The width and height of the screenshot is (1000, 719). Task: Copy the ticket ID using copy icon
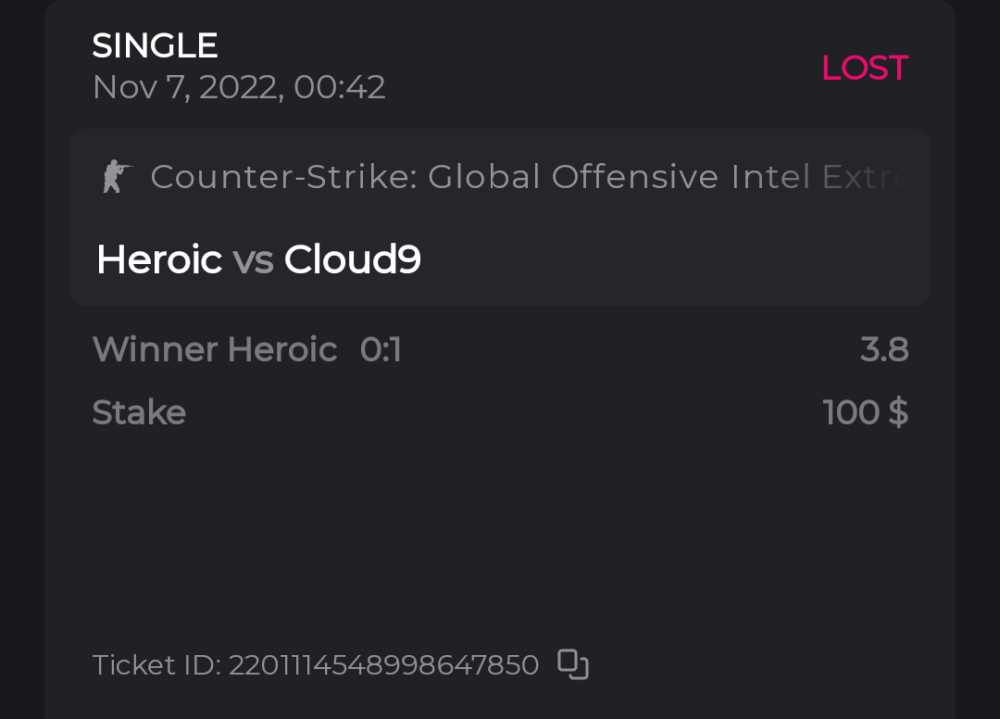click(x=573, y=664)
